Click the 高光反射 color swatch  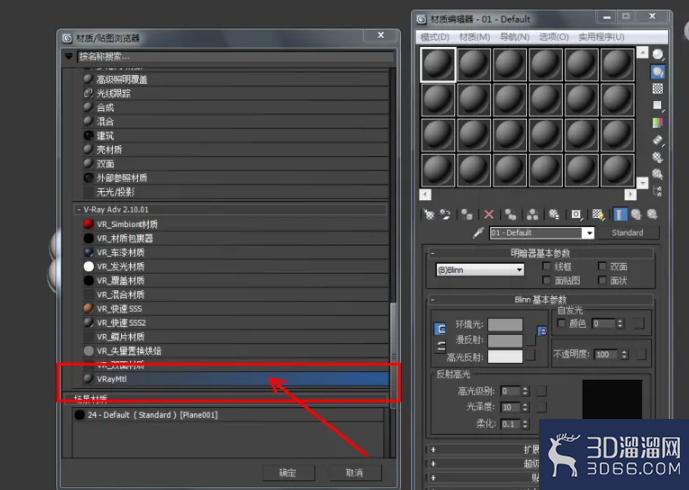coord(505,356)
